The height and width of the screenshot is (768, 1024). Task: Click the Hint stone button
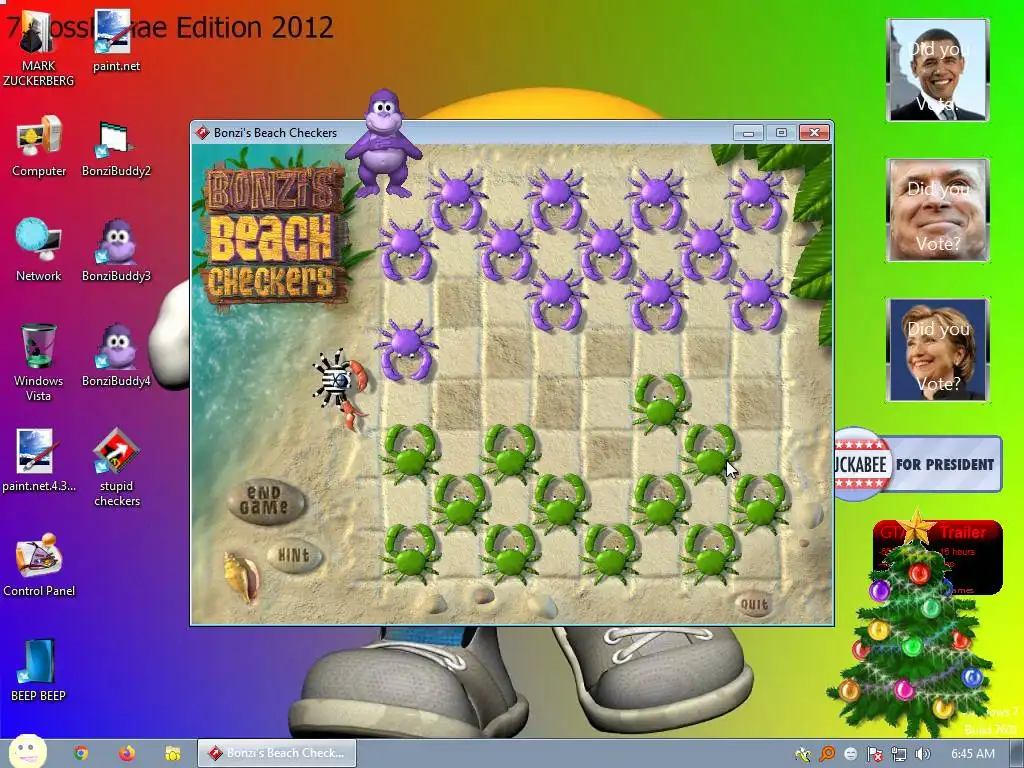293,556
